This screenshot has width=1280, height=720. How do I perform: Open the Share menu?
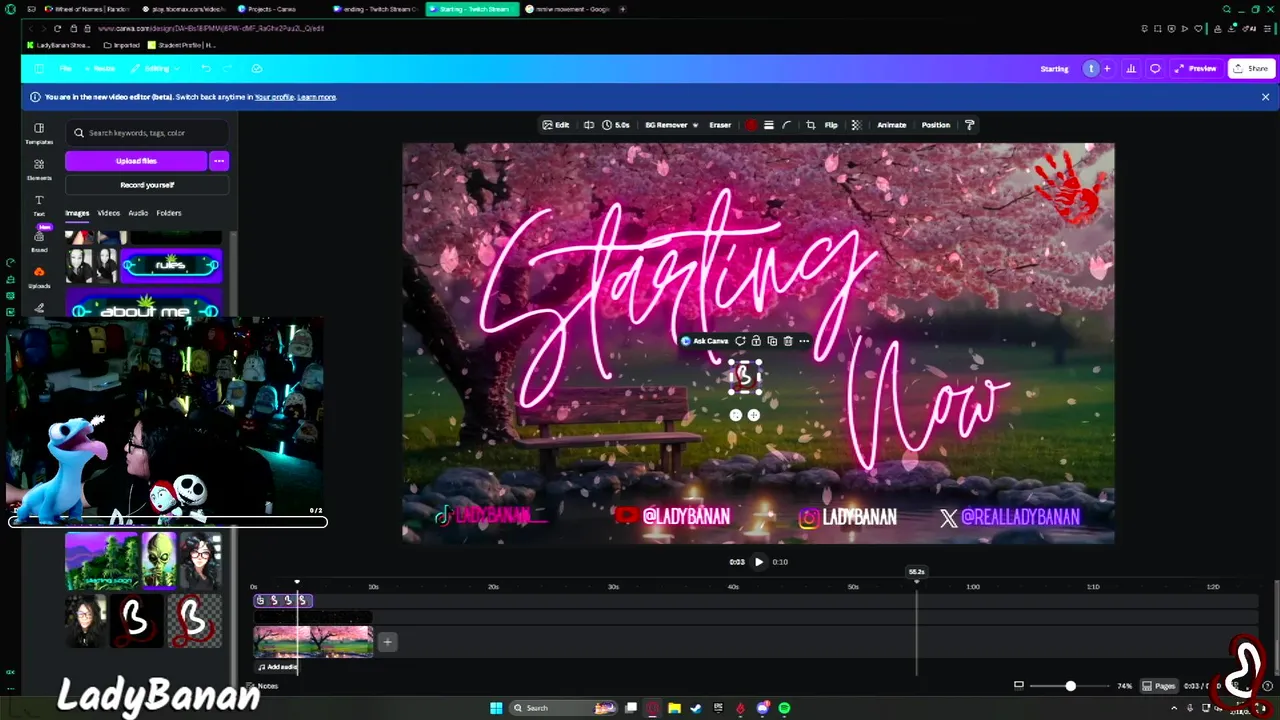click(1251, 69)
